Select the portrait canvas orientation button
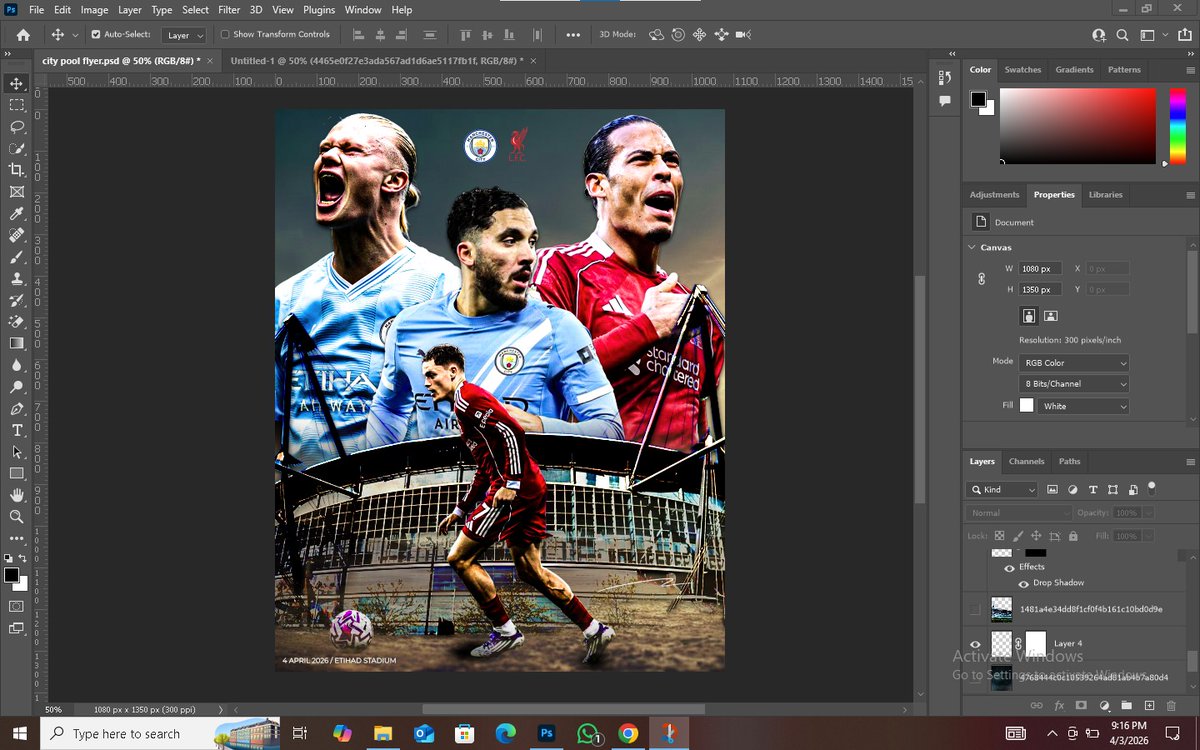The height and width of the screenshot is (750, 1200). coord(1028,315)
